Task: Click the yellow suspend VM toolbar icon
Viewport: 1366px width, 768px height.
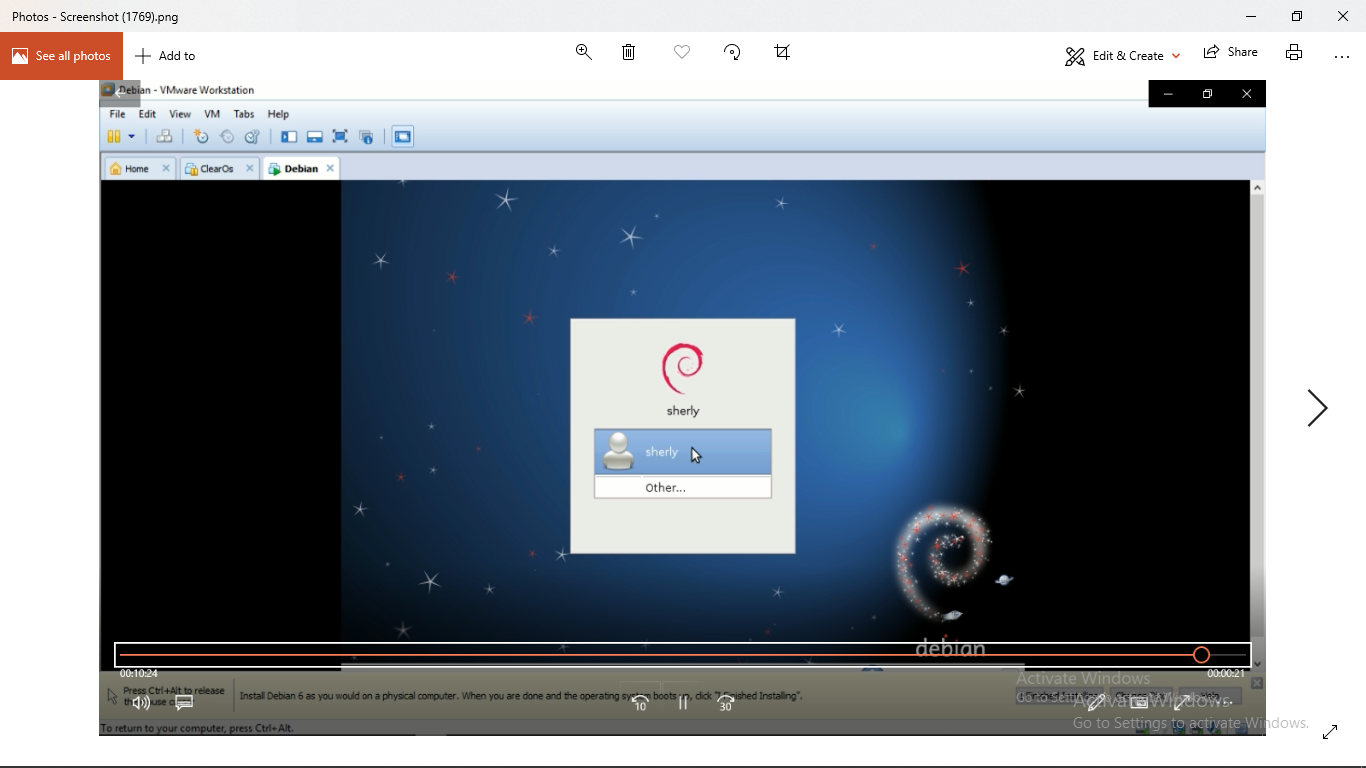Action: (114, 137)
